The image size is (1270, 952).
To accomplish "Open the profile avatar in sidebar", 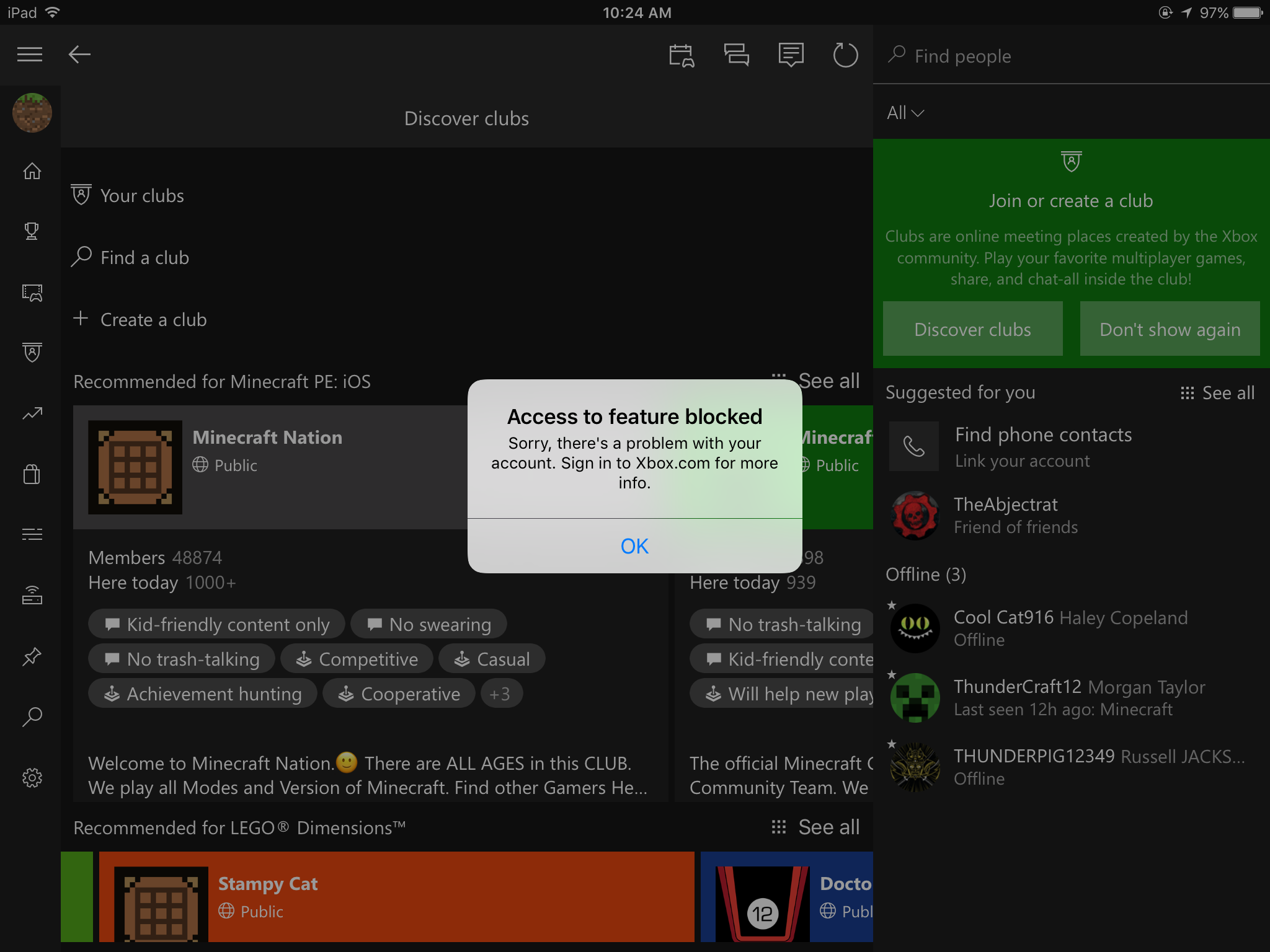I will [x=32, y=113].
